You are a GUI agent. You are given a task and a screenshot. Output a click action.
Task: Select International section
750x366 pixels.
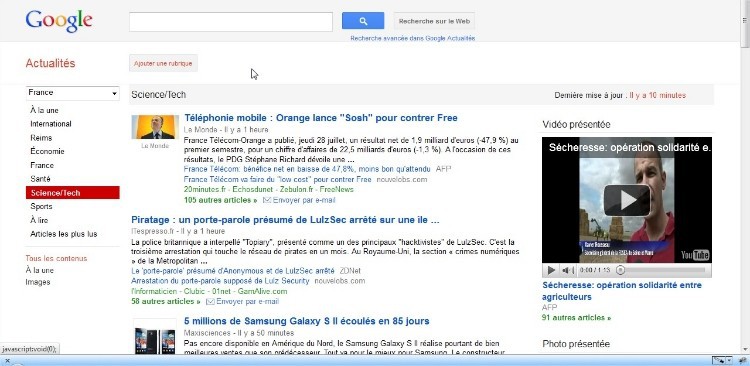51,124
